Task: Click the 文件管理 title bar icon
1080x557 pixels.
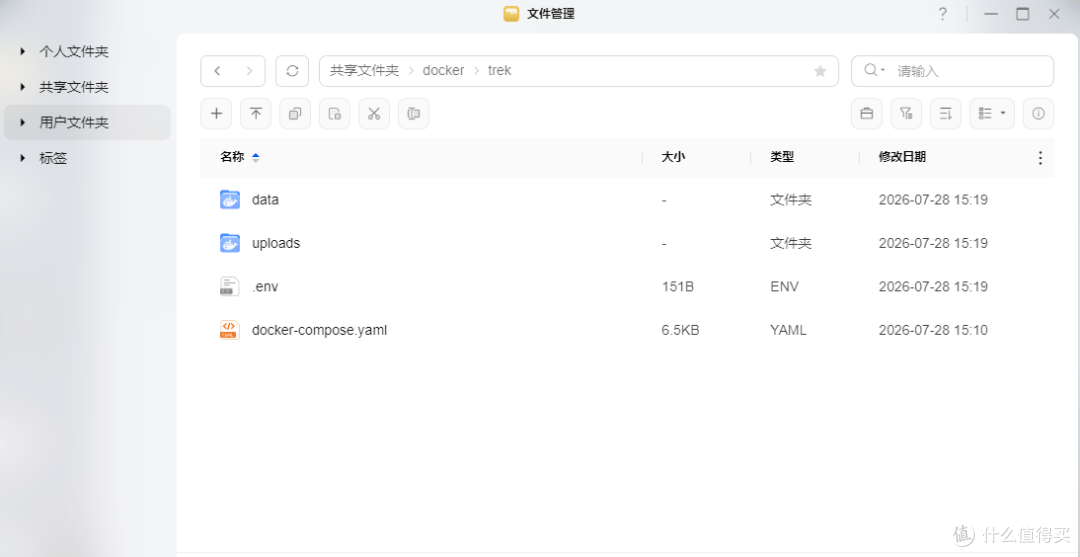Action: pyautogui.click(x=511, y=14)
